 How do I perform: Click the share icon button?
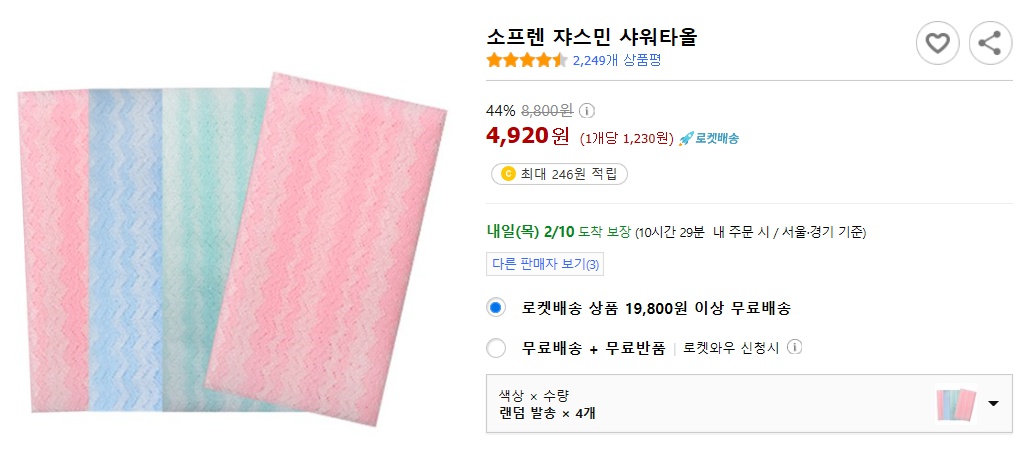click(990, 43)
